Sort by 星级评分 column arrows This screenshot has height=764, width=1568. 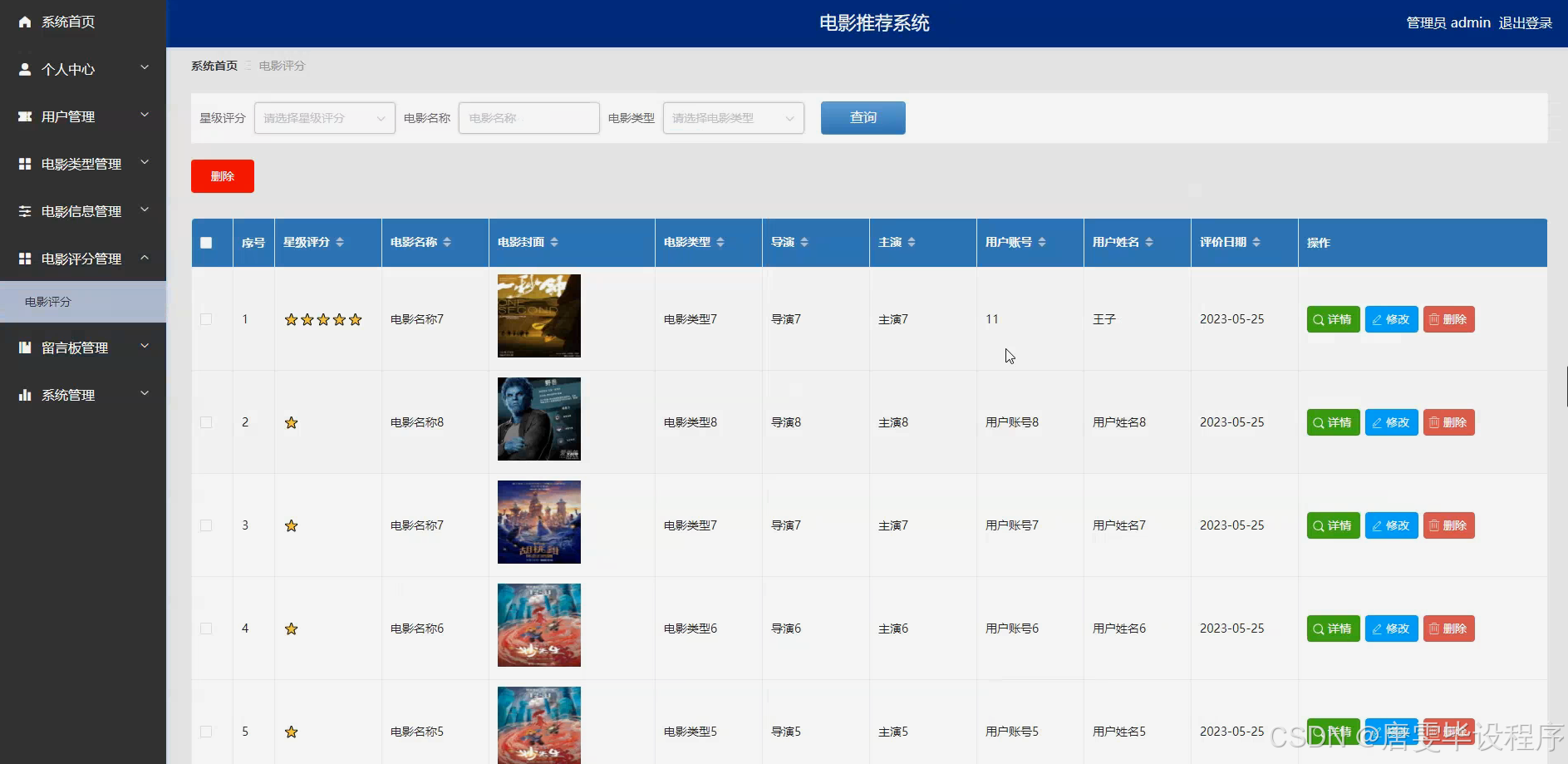(340, 242)
